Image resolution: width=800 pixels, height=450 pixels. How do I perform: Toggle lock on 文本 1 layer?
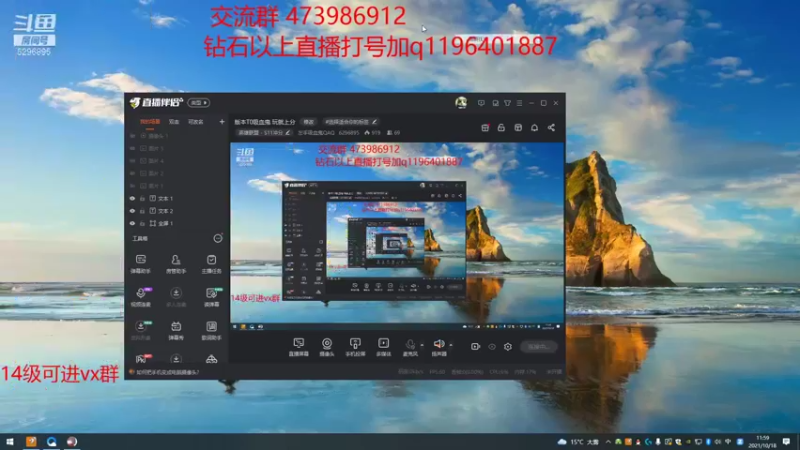click(143, 198)
